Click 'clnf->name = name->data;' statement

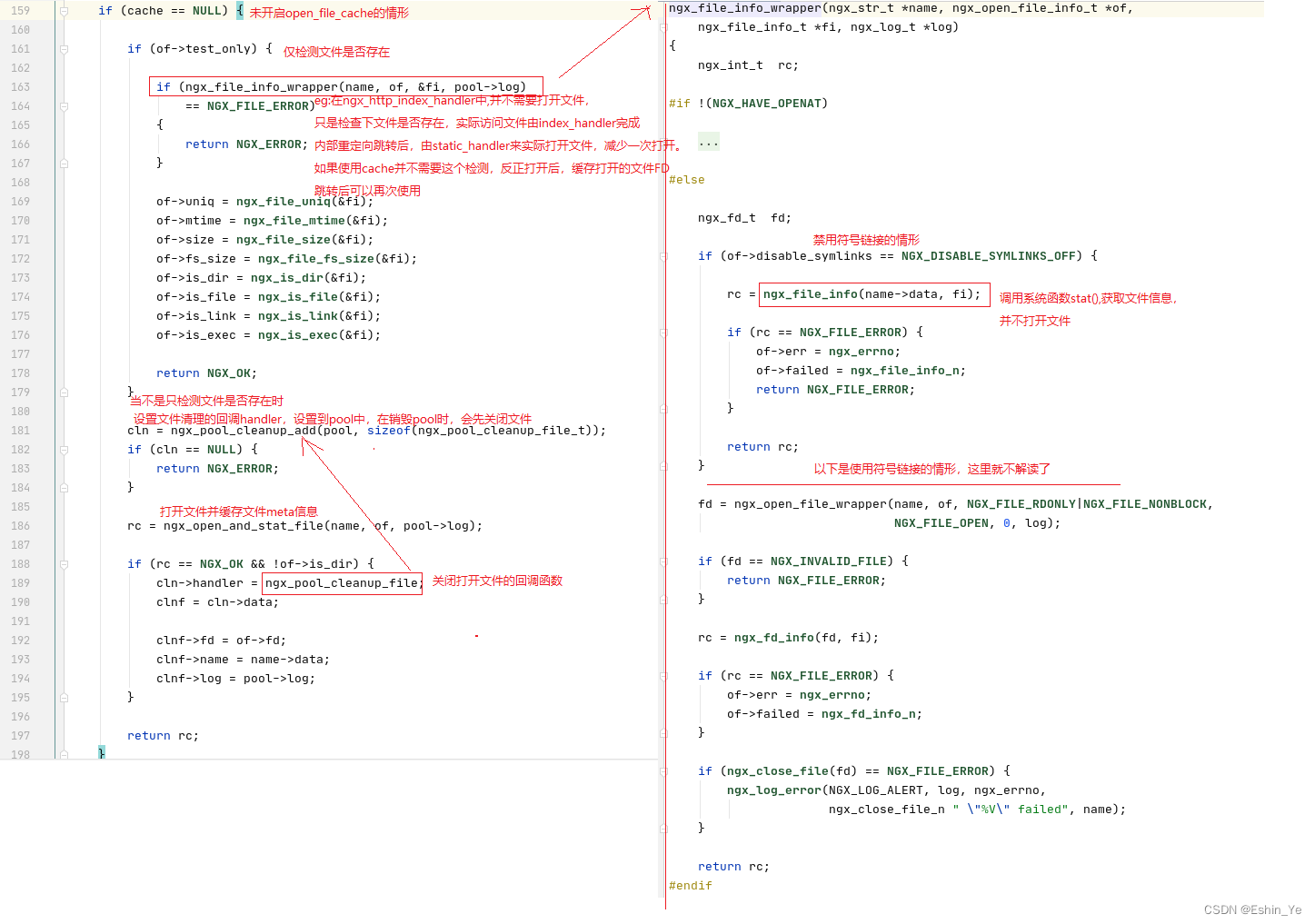(x=244, y=660)
